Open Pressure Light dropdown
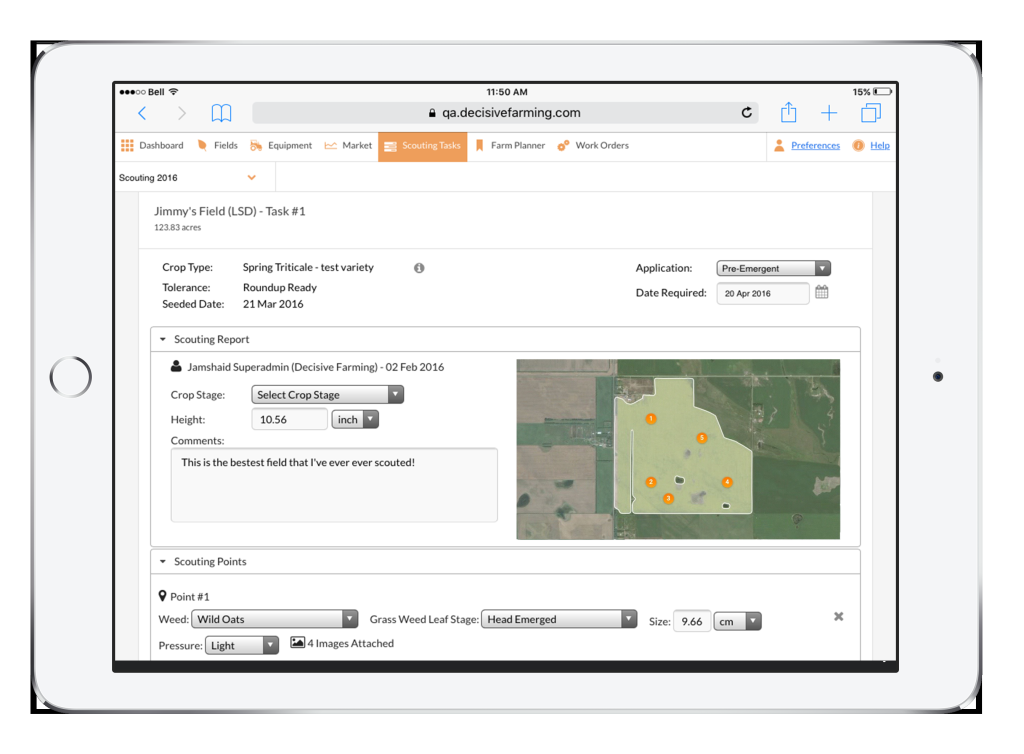This screenshot has height=754, width=1024. pos(242,645)
